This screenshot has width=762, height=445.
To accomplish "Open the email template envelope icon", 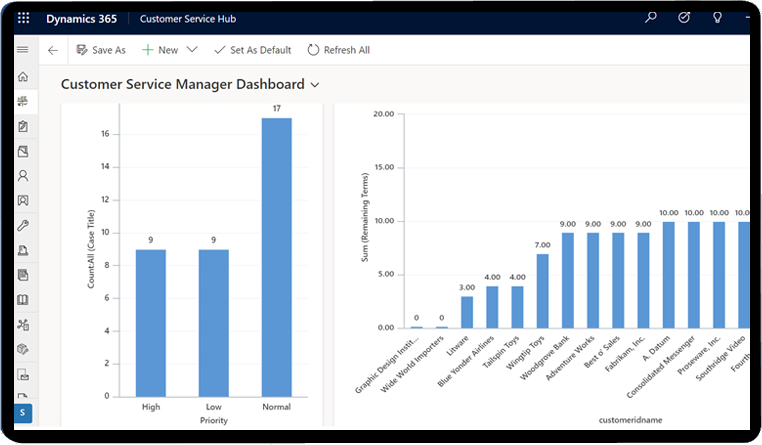I will pos(23,375).
